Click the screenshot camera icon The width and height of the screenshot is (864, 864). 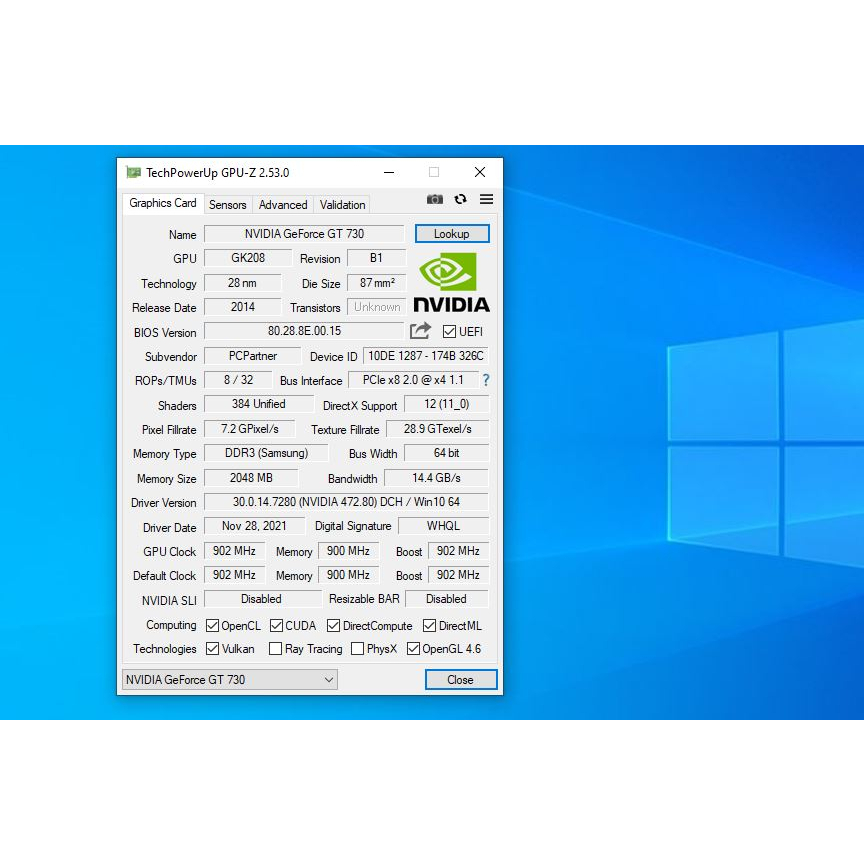coord(434,199)
